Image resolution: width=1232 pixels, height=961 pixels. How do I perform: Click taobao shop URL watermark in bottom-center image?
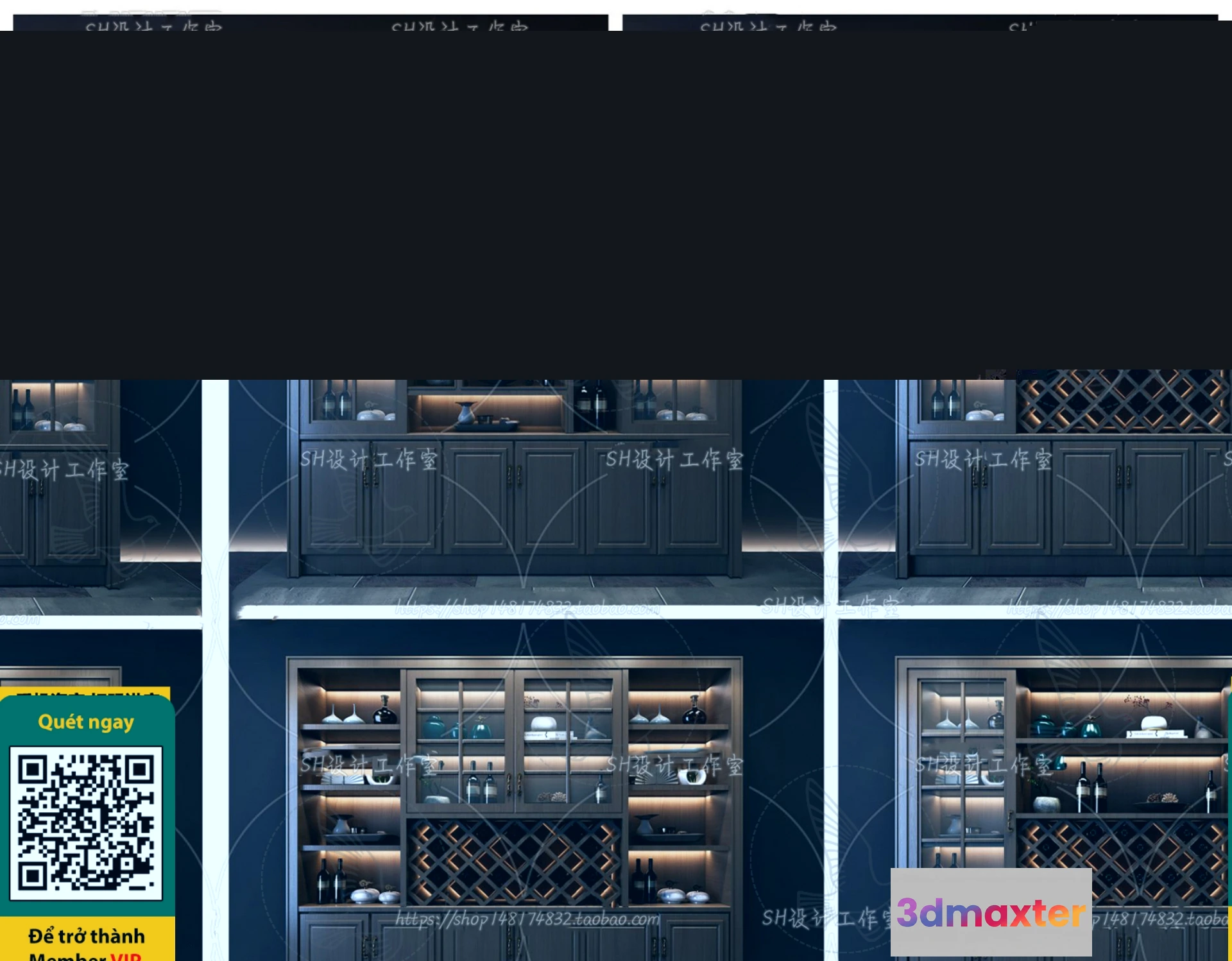pos(527,919)
